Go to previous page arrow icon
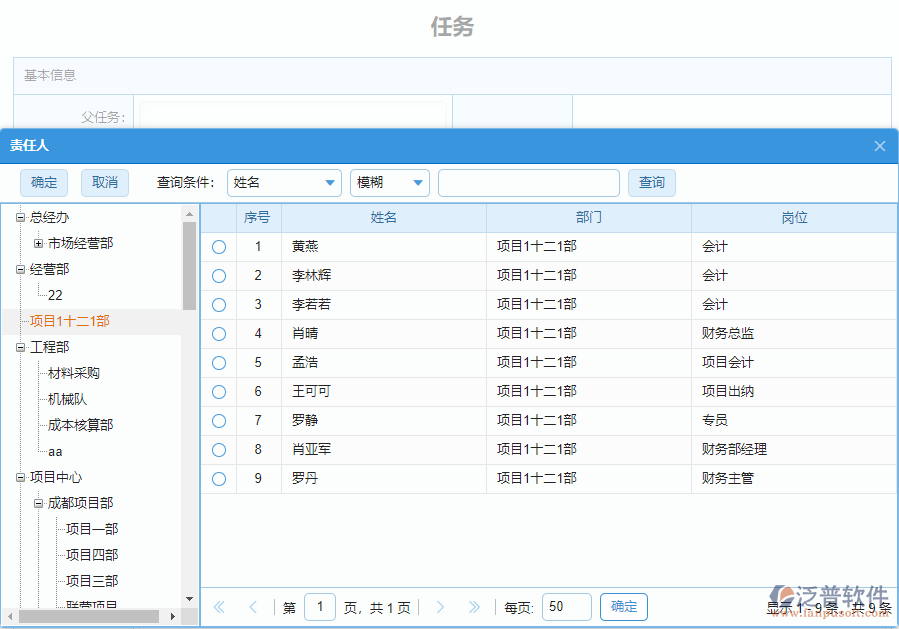This screenshot has width=899, height=629. click(252, 606)
